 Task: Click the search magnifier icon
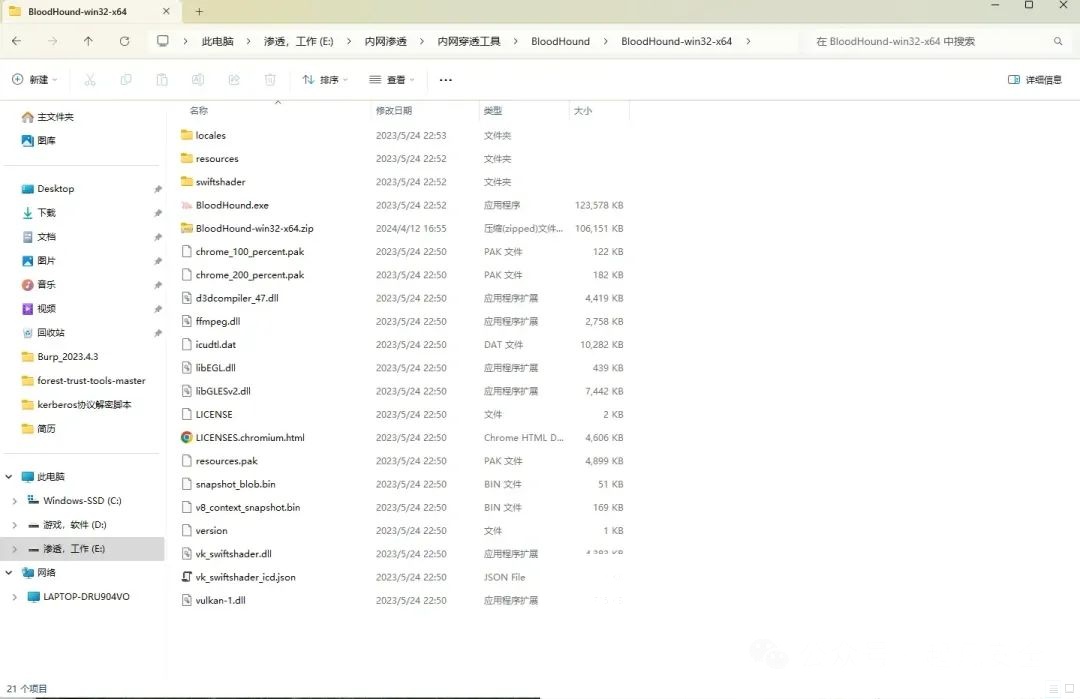pos(1058,41)
